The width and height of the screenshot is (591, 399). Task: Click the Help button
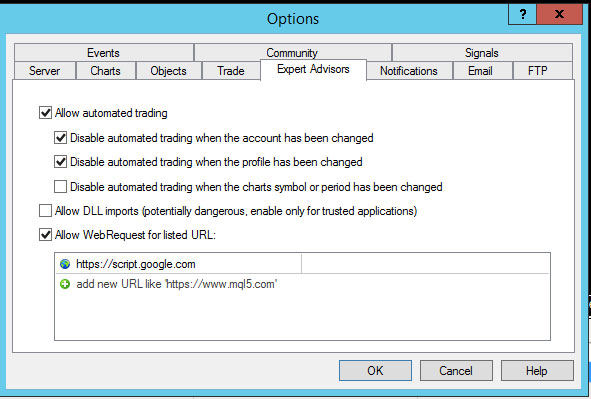coord(537,371)
